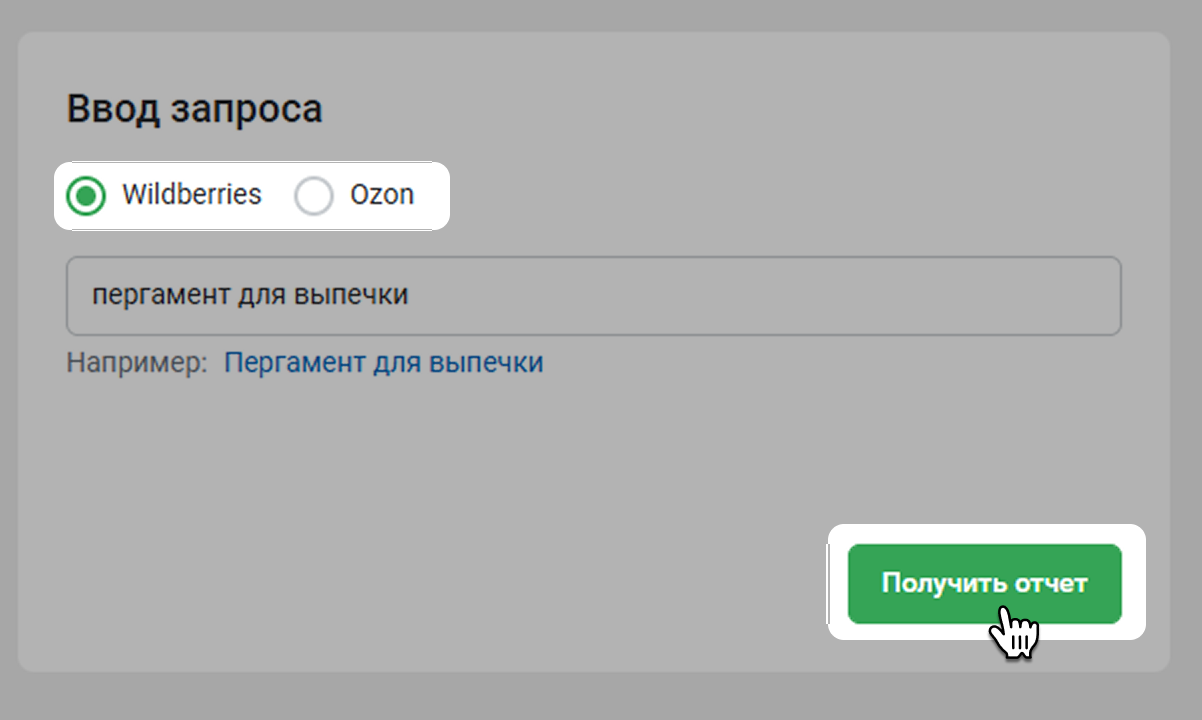The height and width of the screenshot is (720, 1202).
Task: Select the Ozon radio button
Action: click(x=314, y=196)
